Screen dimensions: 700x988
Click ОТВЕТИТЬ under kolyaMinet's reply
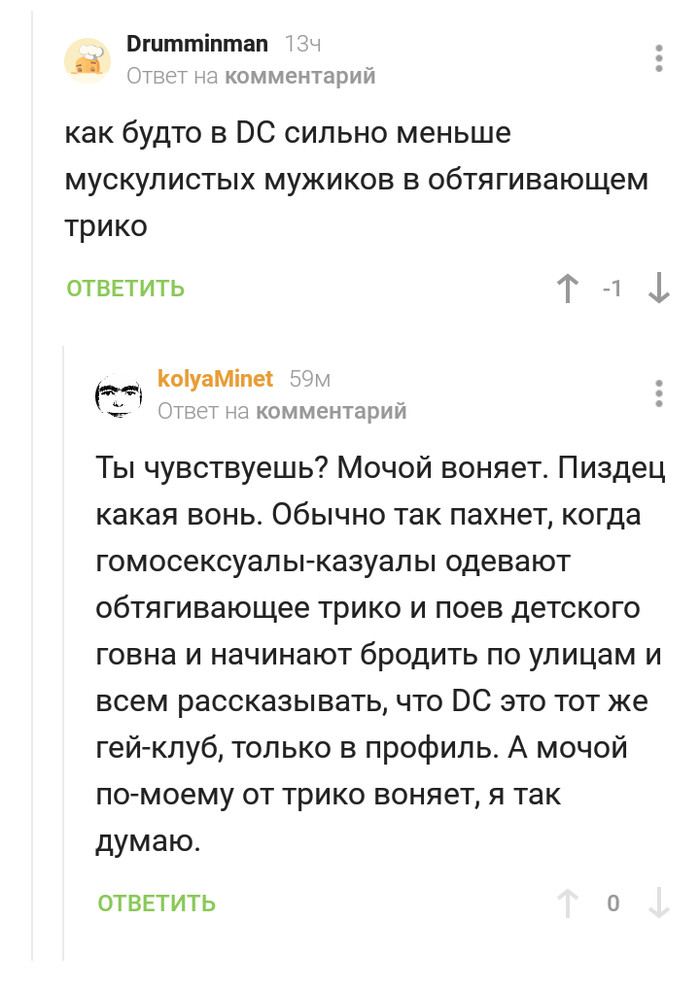157,904
